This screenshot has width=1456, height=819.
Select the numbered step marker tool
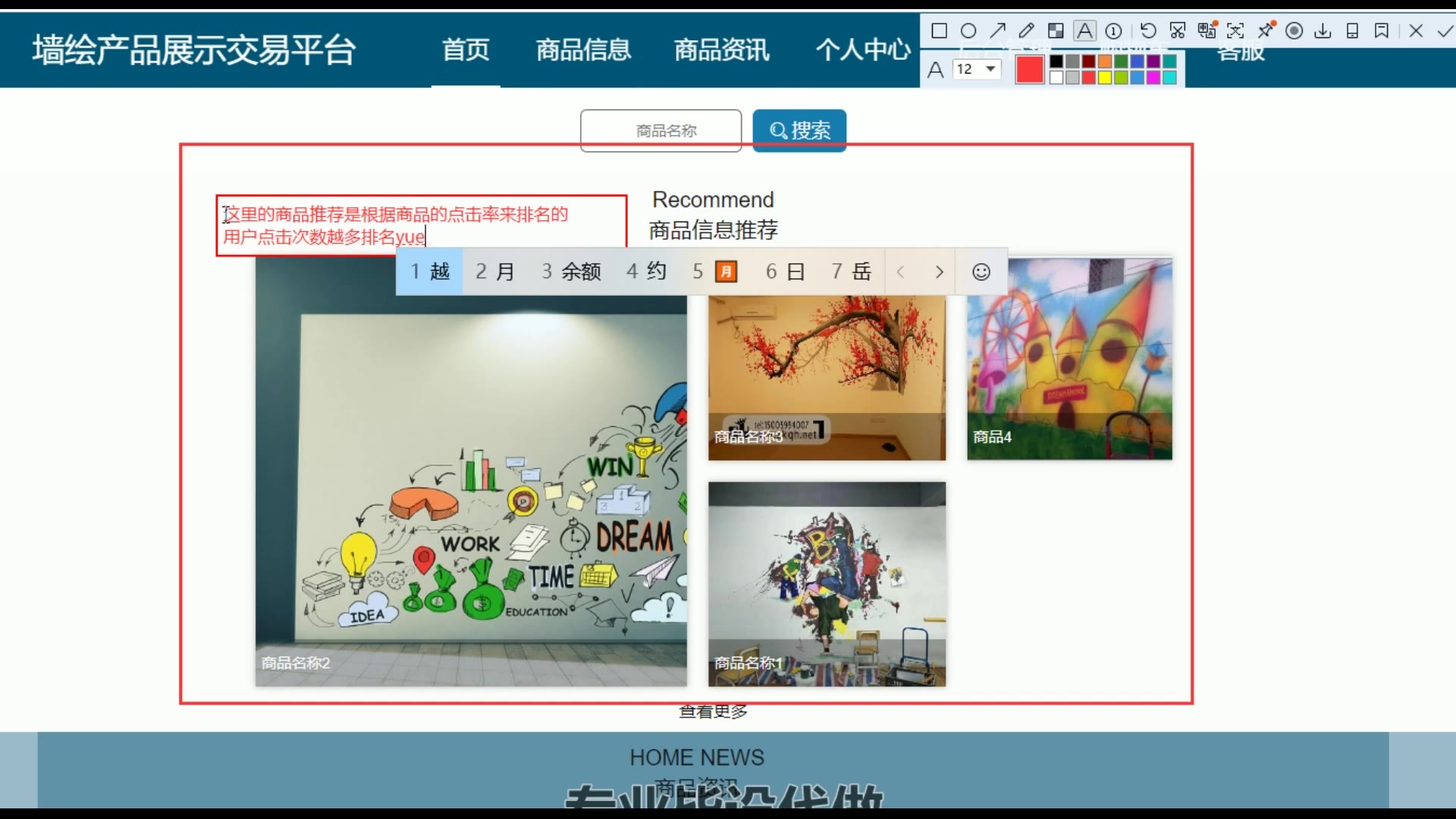point(1113,30)
